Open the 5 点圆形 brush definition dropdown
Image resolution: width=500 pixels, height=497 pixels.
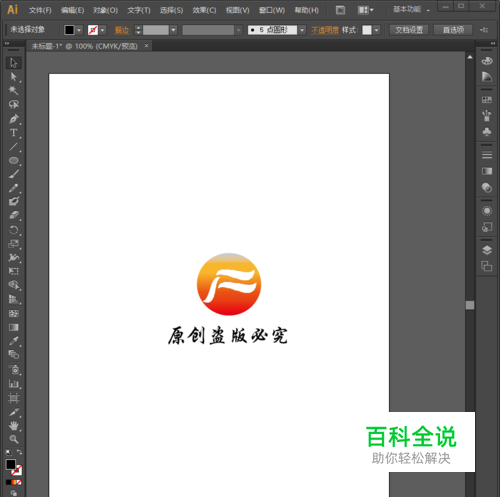pyautogui.click(x=302, y=30)
